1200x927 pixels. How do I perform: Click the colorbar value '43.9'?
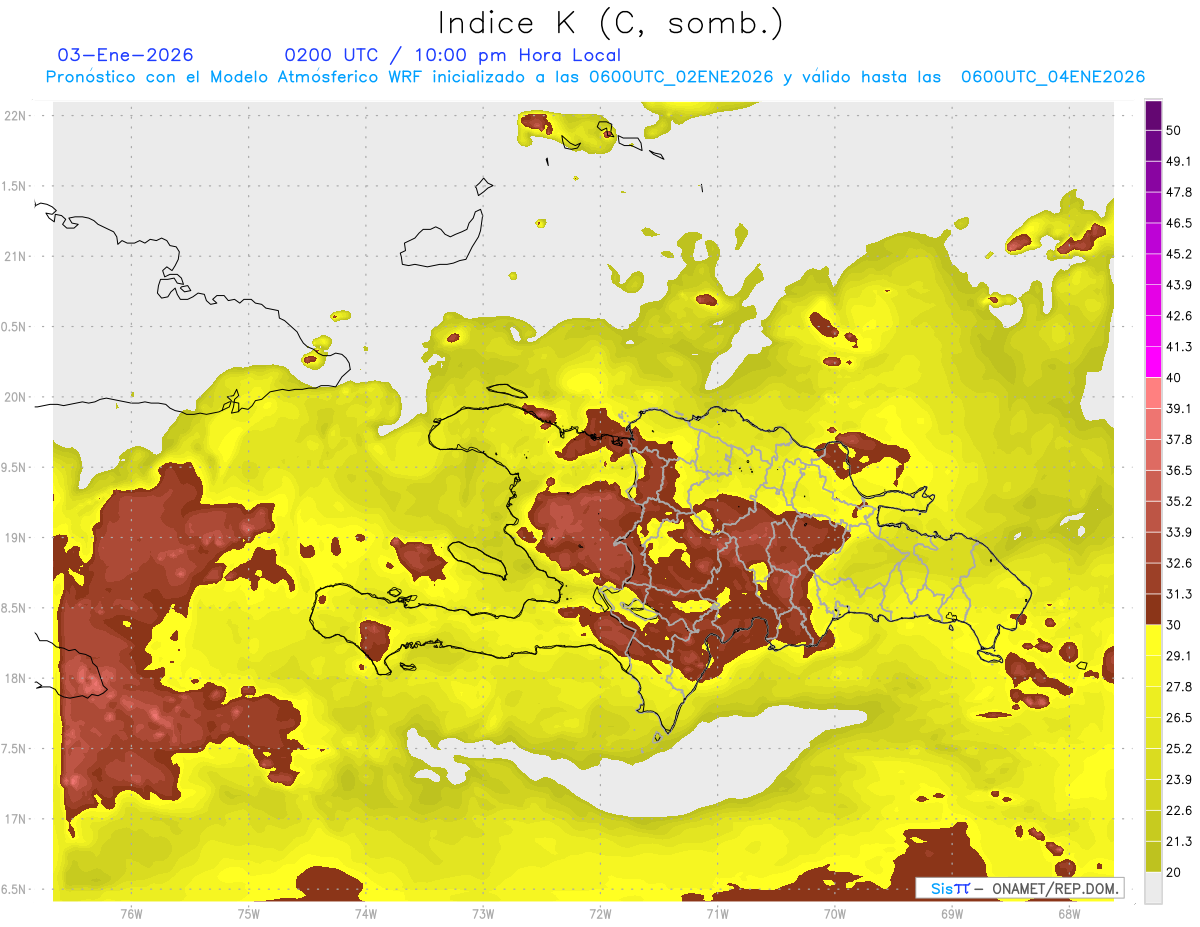click(x=1178, y=285)
